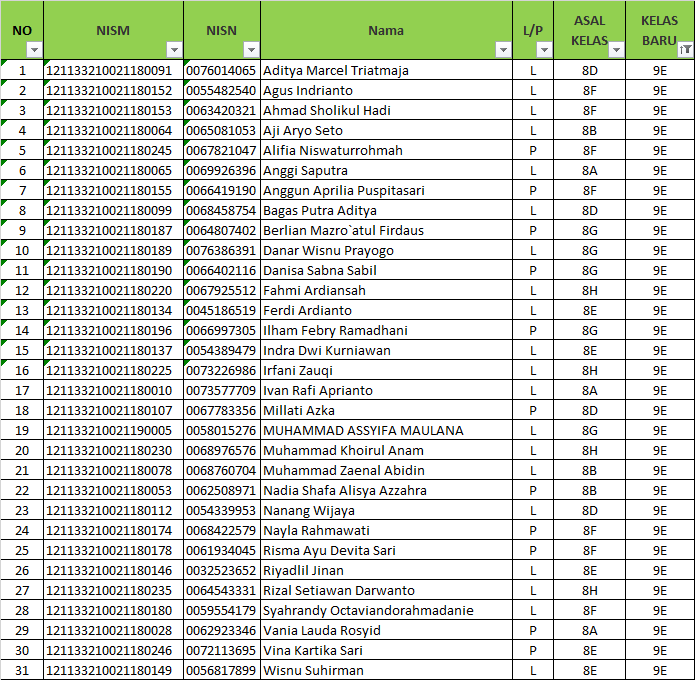Select the name cell Riyadlil Jinan
Viewport: 695px width, 680px height.
(387, 571)
